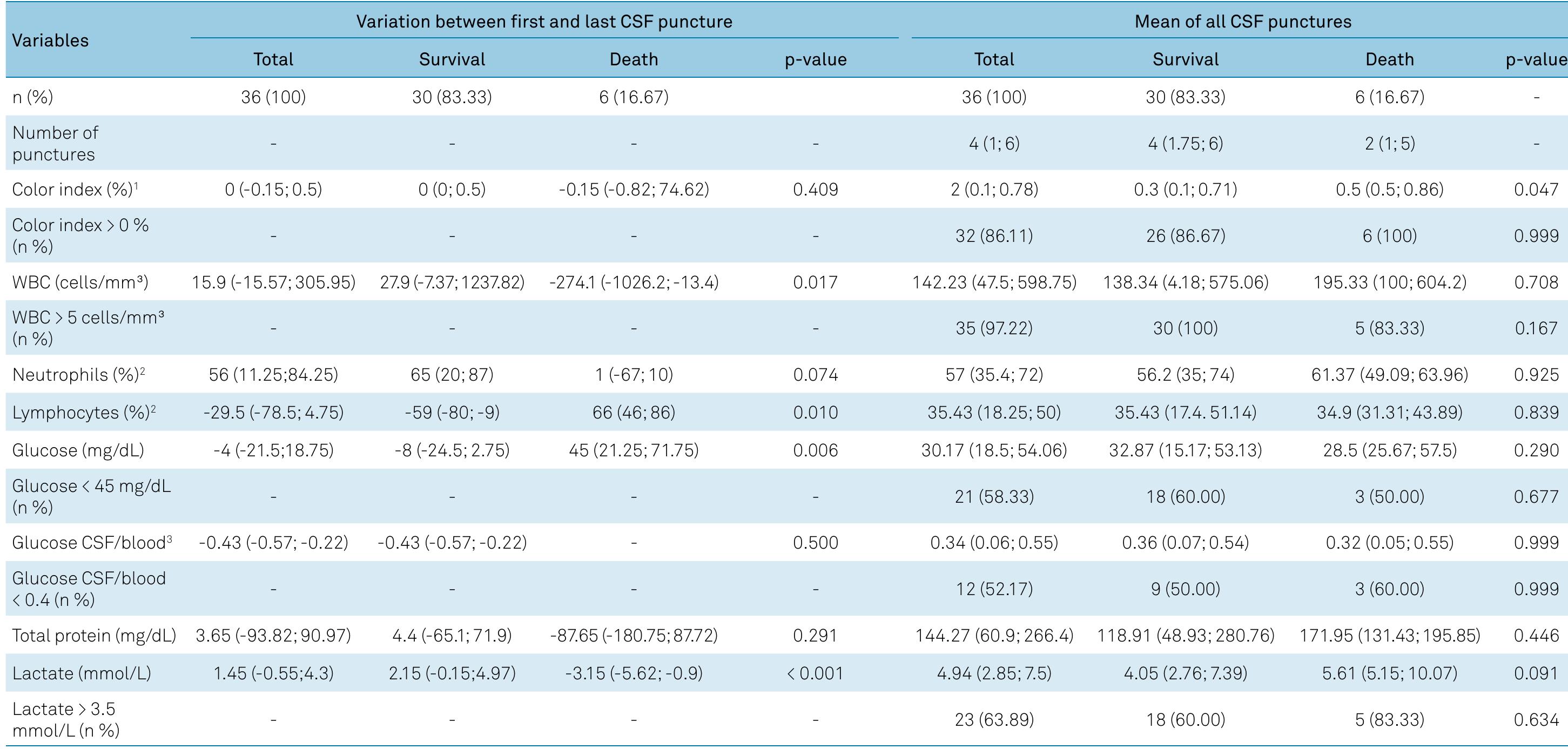
Task: Select the 'Glucose CSF/blood < 0.4' row label
Action: click(89, 589)
